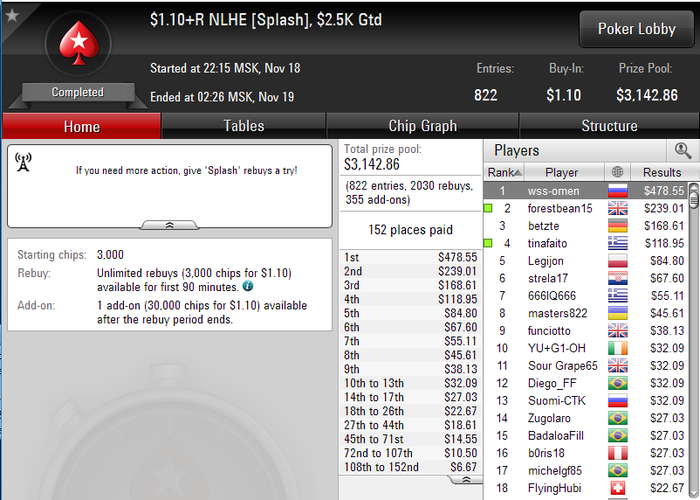Click the players list scrollbar thumb
This screenshot has height=500, width=700.
(694, 196)
